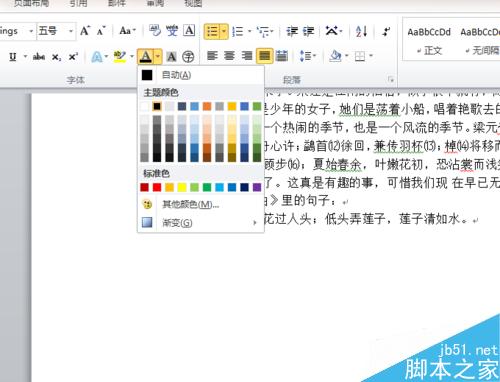Image resolution: width=500 pixels, height=382 pixels.
Task: Click the Distributed alignment icon
Action: [x=282, y=56]
